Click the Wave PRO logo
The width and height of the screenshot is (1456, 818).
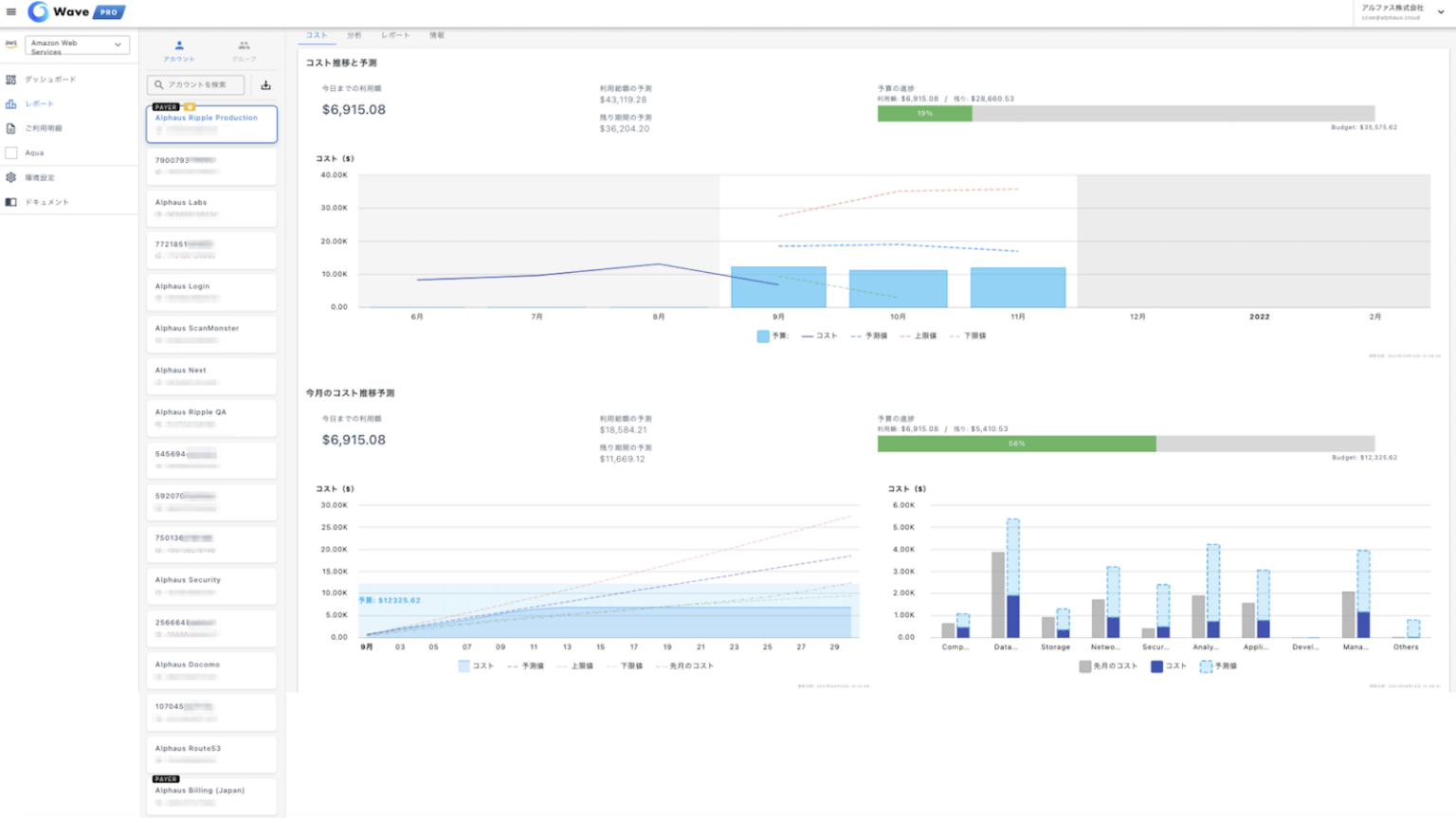coord(77,12)
